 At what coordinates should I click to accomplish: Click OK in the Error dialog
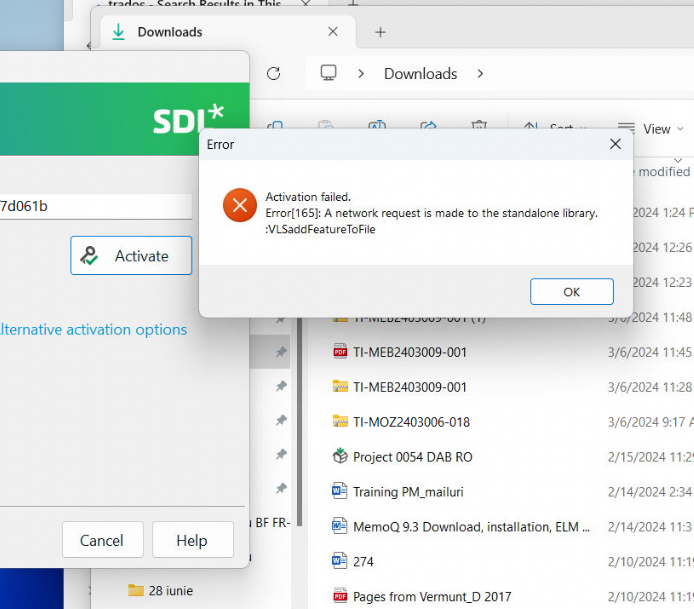coord(571,292)
